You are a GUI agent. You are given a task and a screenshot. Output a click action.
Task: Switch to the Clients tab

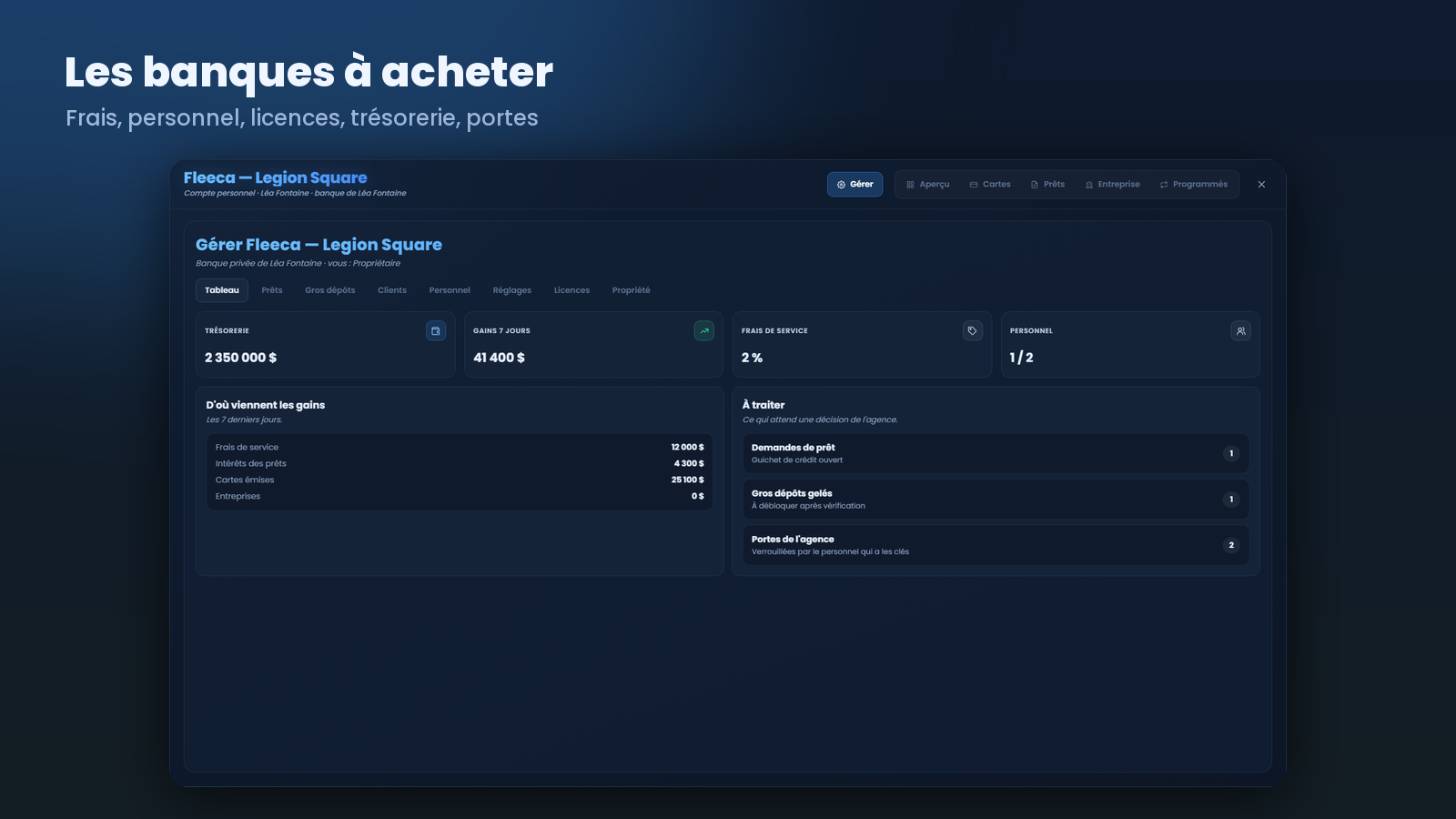[392, 290]
